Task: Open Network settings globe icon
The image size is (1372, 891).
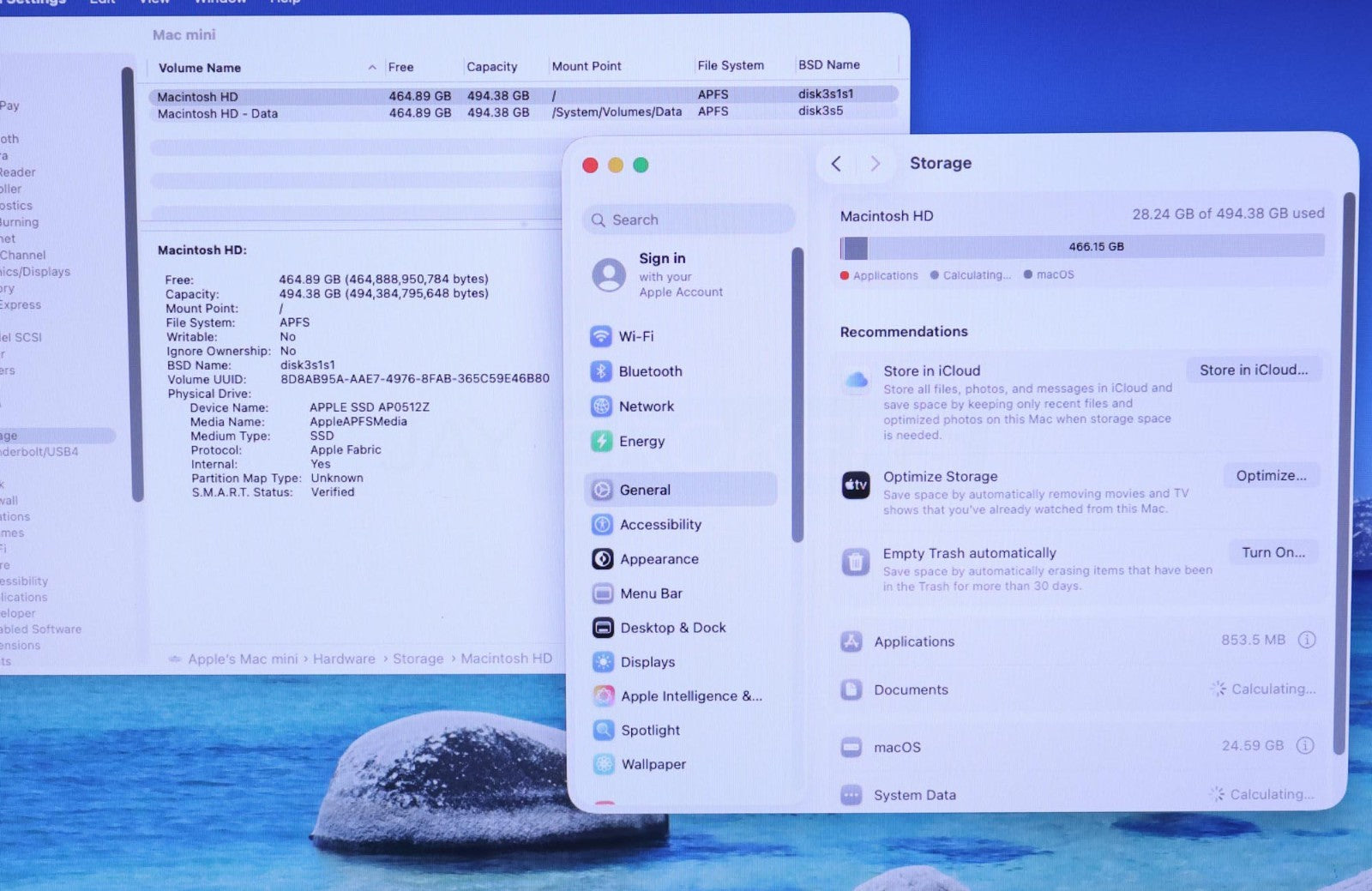Action: point(601,406)
